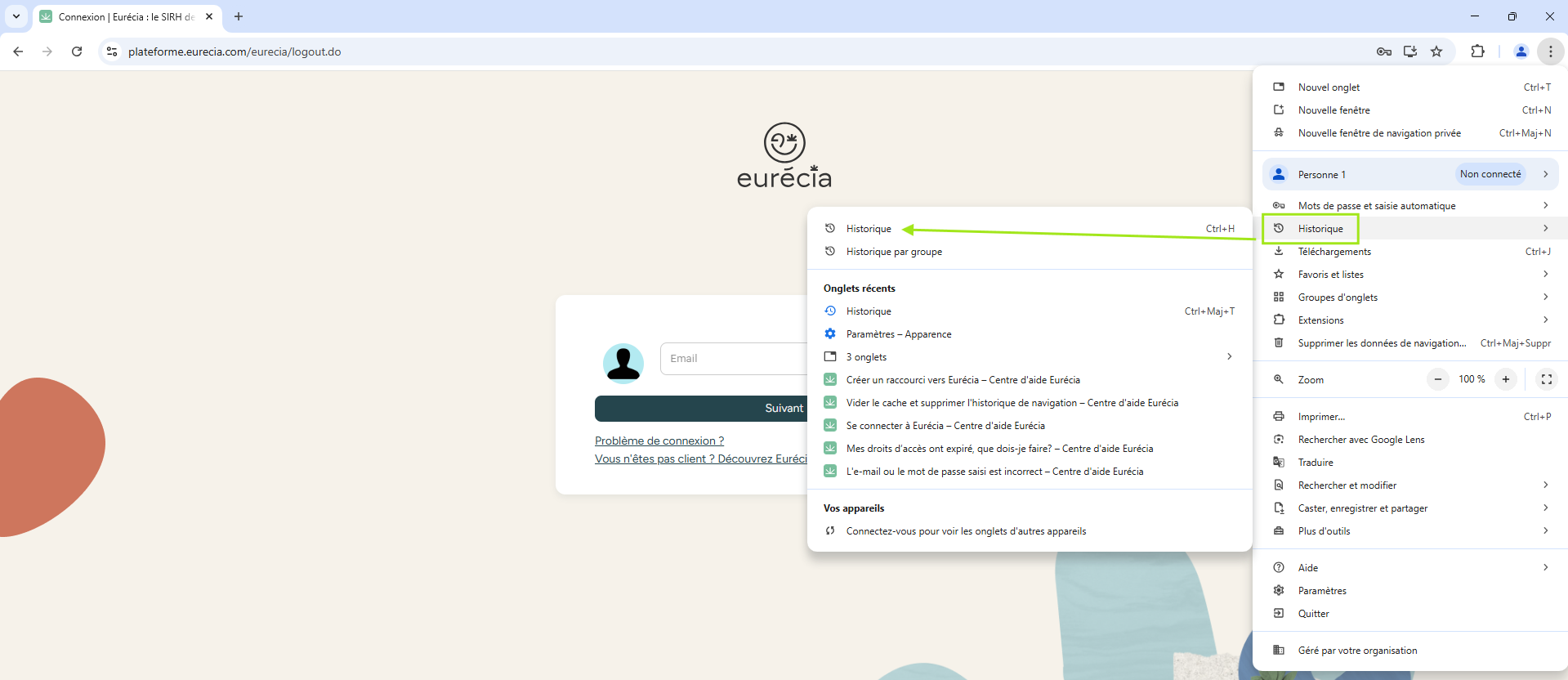This screenshot has width=1568, height=680.
Task: Open Se connecter à Eurécia entry
Action: coord(1030,426)
